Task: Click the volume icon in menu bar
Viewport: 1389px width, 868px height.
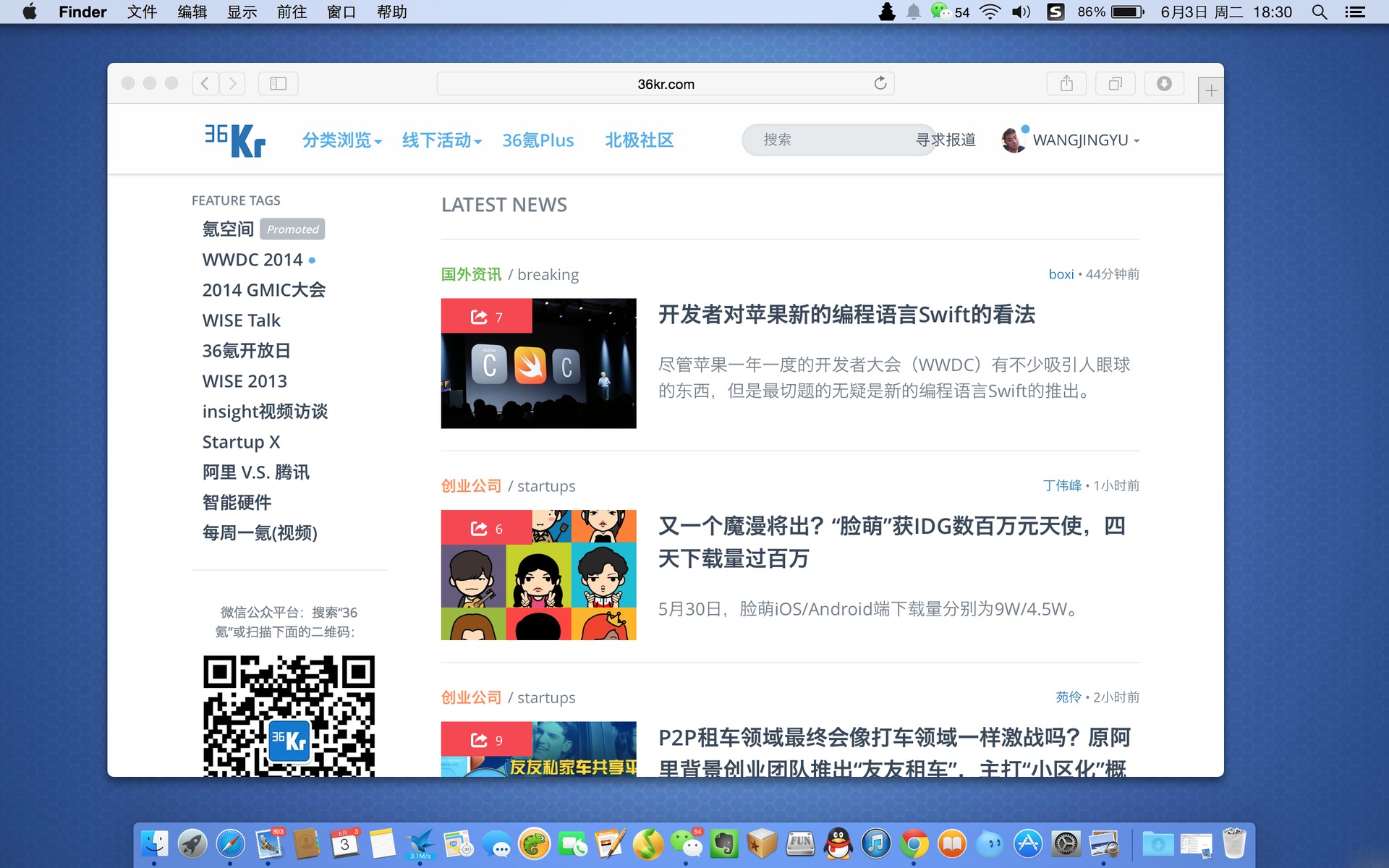Action: click(1021, 12)
